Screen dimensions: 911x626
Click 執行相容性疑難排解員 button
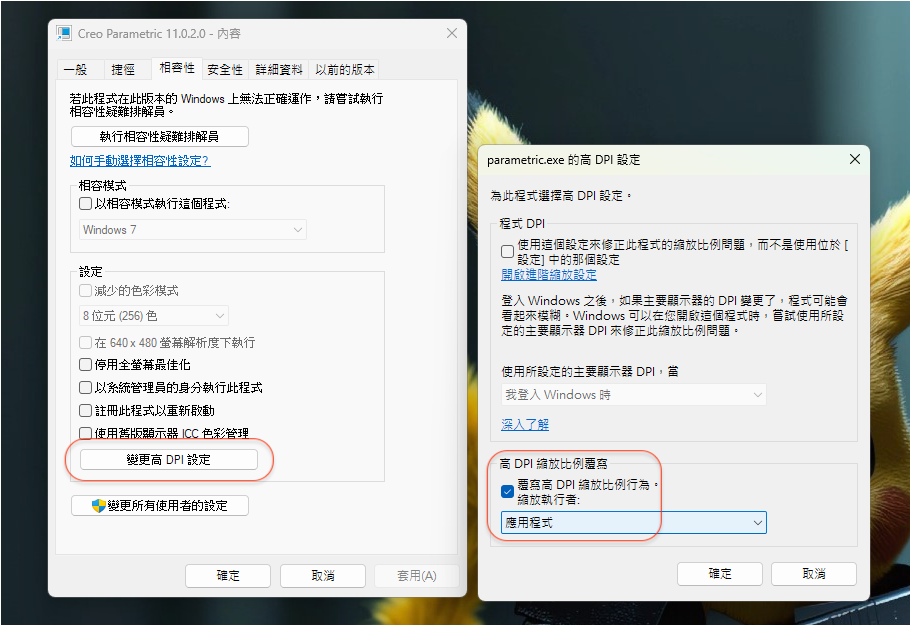click(160, 136)
